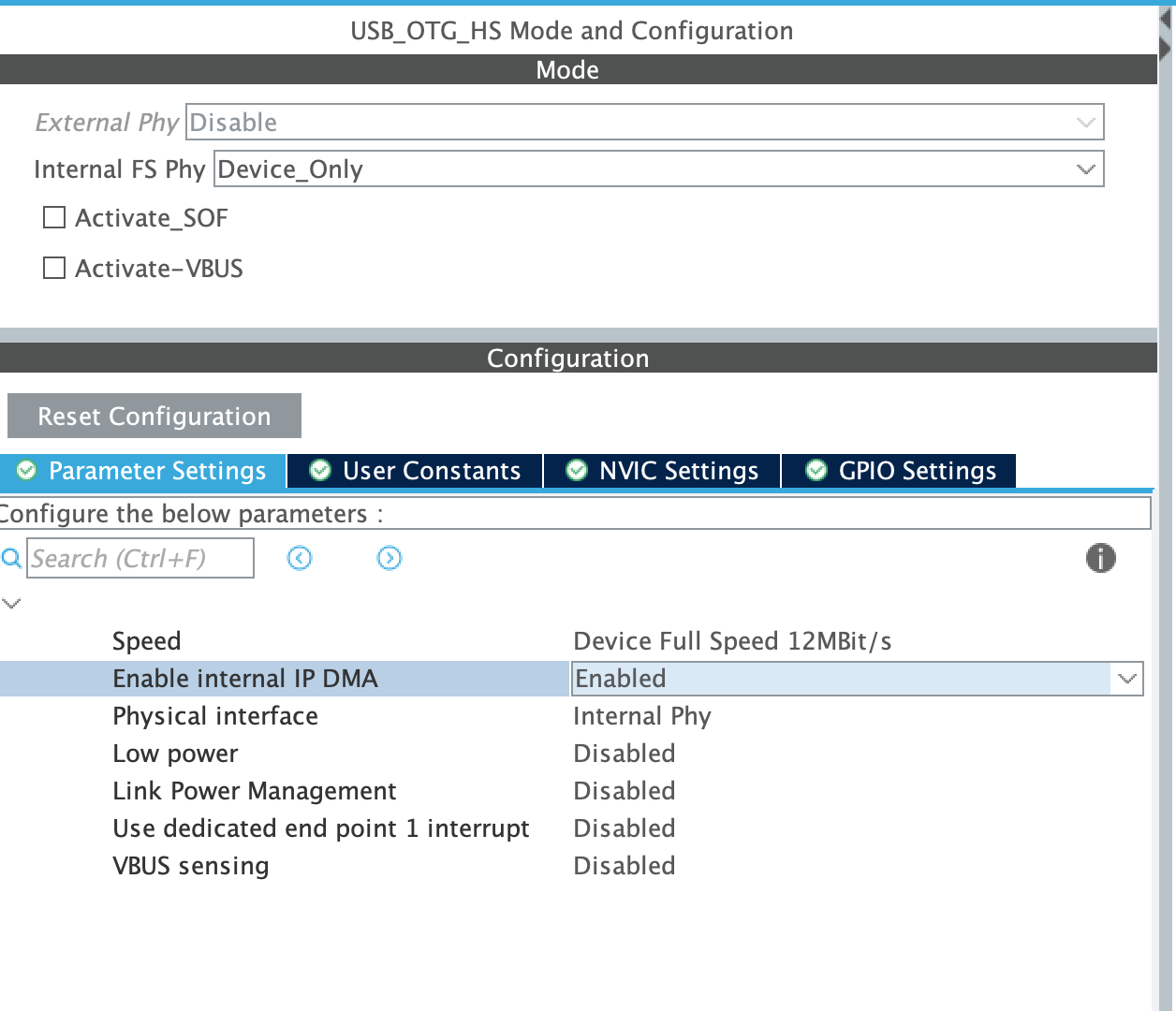
Task: Collapse the parameters list with the chevron
Action: coord(11,603)
